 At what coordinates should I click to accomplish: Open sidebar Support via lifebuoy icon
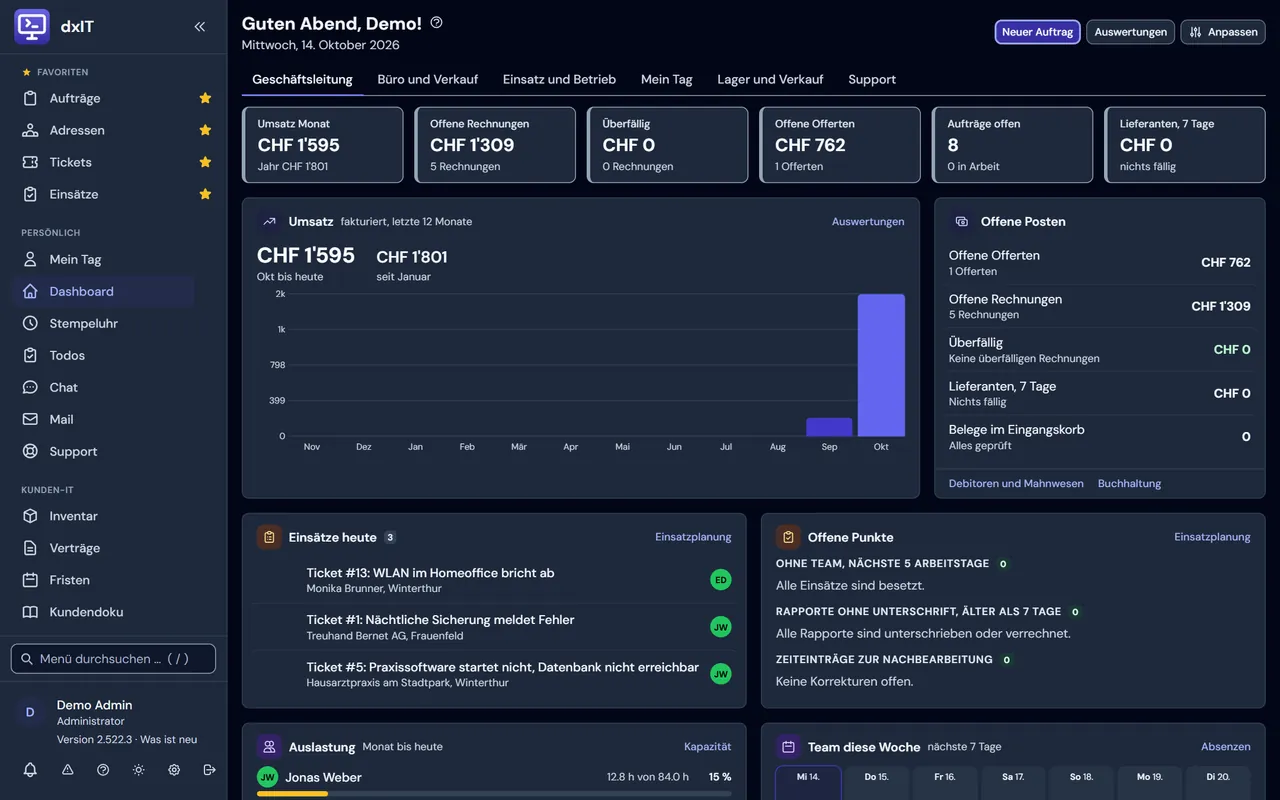click(x=30, y=451)
